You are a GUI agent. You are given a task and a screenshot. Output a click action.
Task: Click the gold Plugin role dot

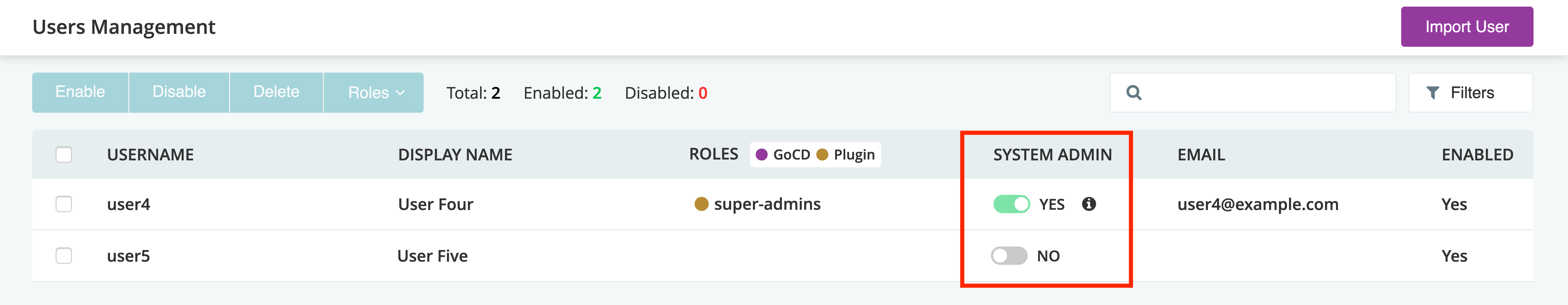(822, 154)
